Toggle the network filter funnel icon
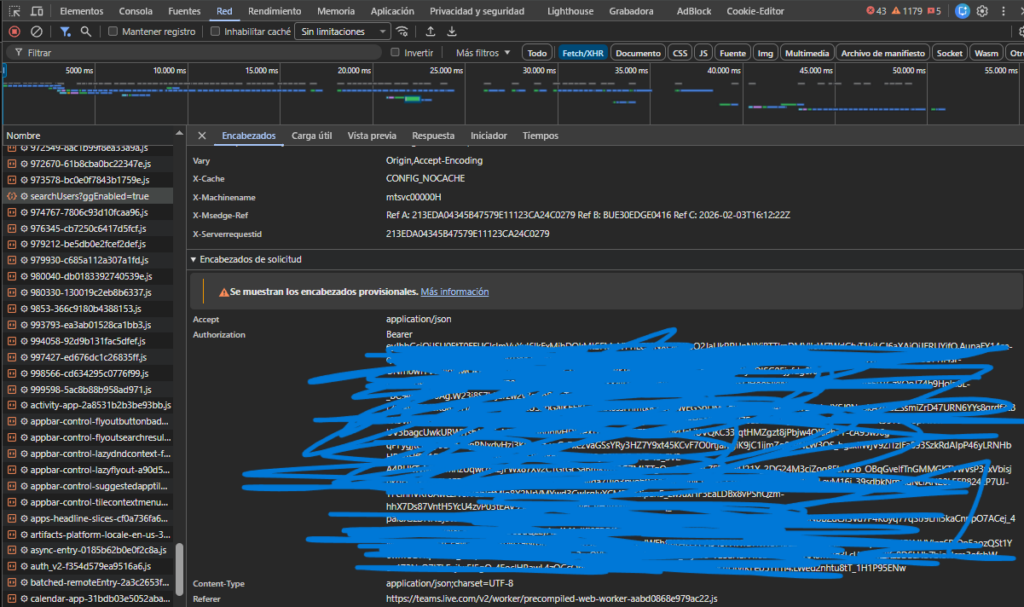 point(65,31)
